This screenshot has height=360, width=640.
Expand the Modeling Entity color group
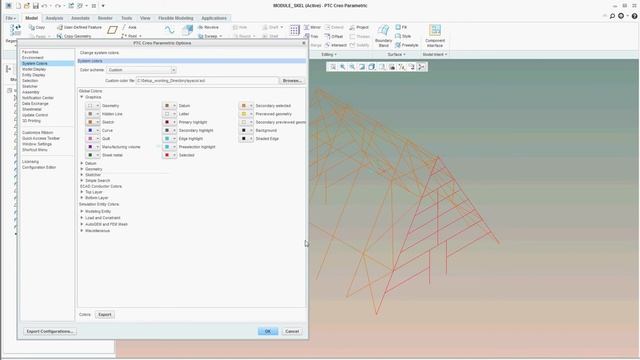click(x=82, y=211)
